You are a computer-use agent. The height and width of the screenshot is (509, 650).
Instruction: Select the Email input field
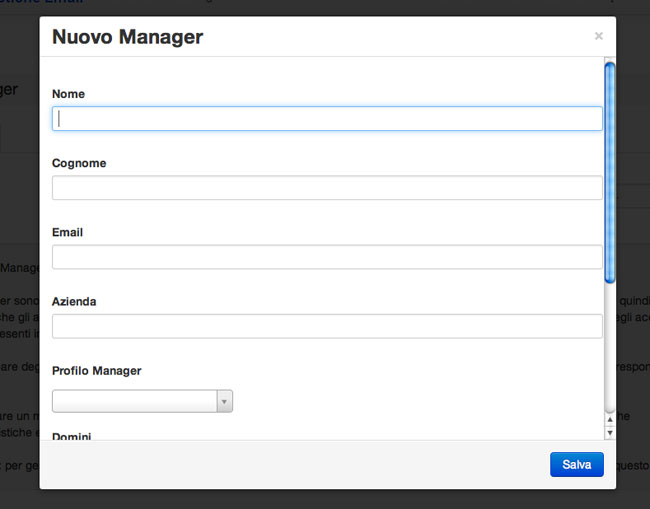[327, 257]
